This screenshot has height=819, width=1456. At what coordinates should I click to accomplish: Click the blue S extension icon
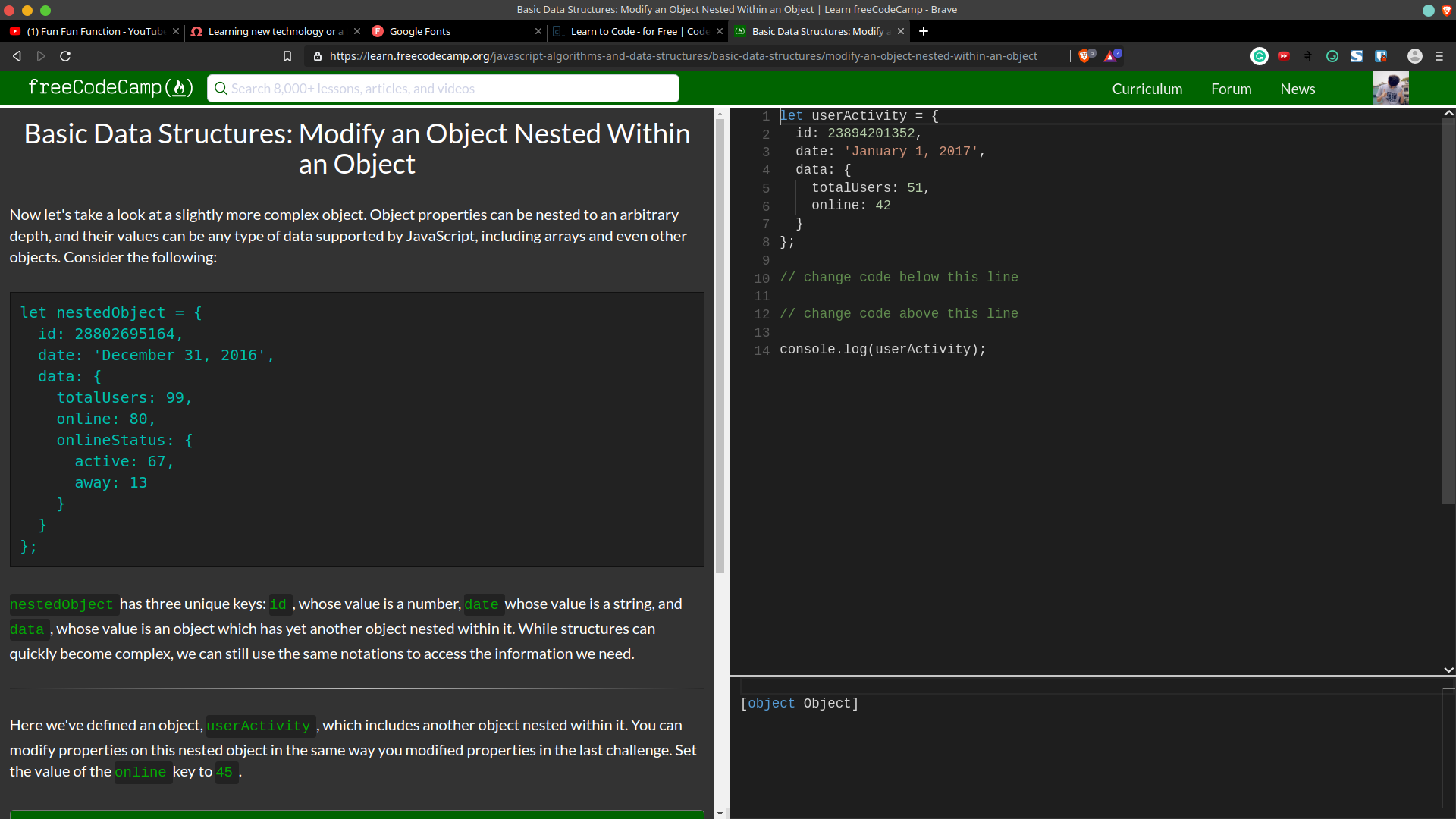coord(1357,56)
